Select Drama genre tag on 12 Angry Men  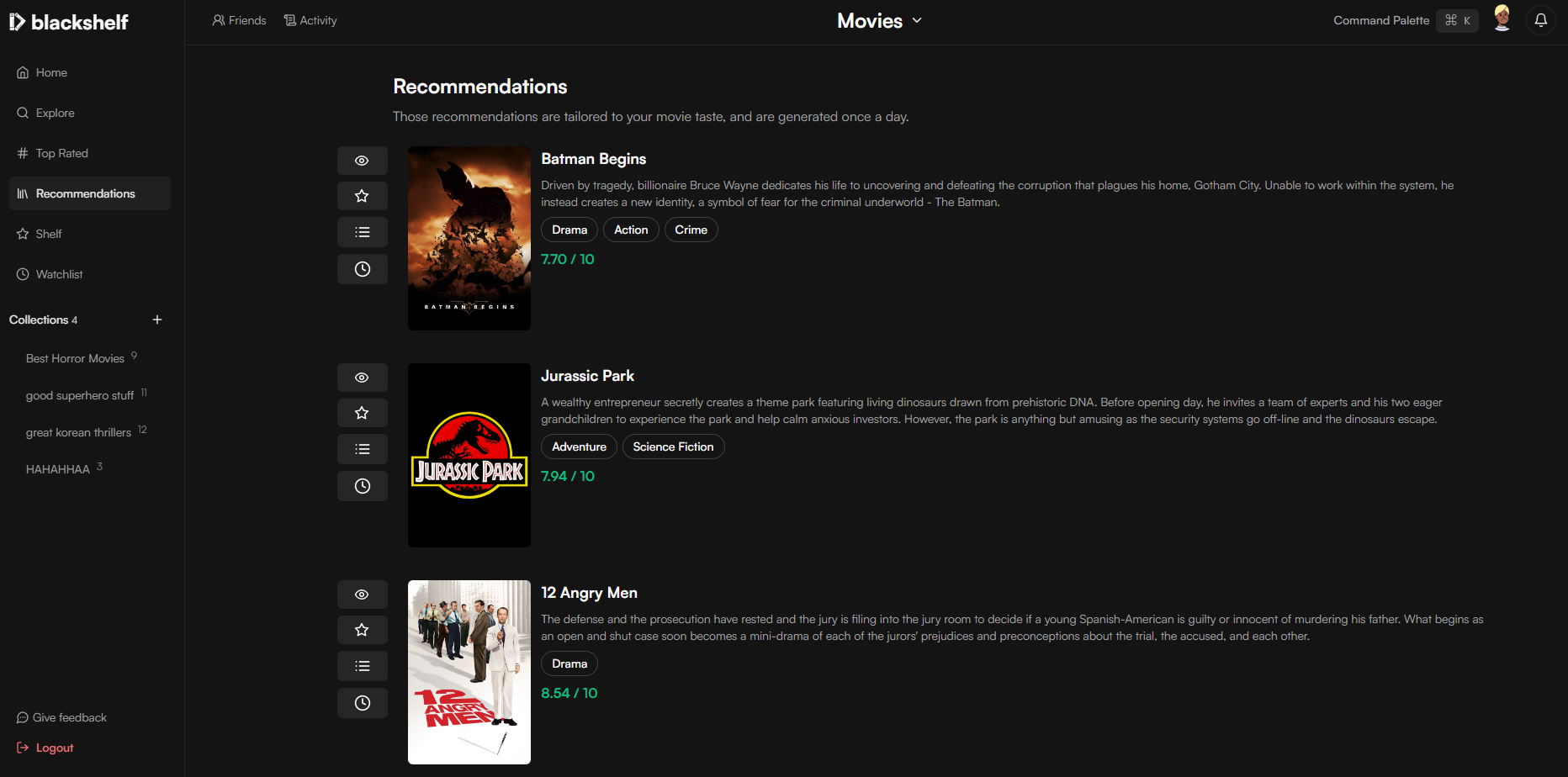tap(569, 663)
